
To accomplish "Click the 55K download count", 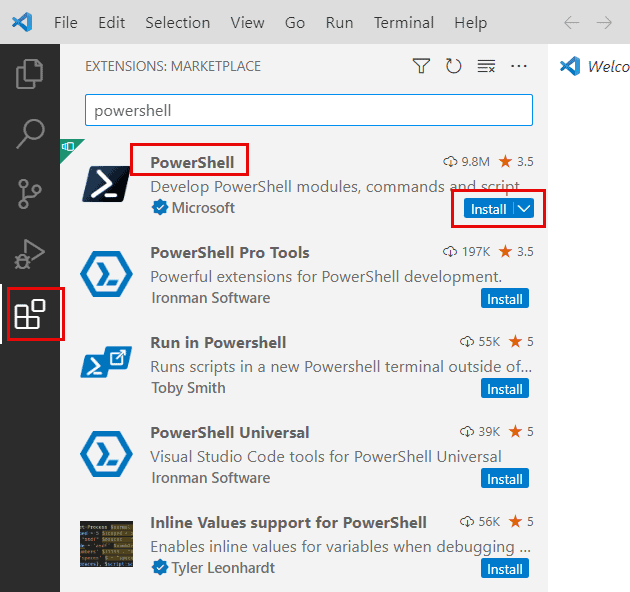I will click(x=489, y=342).
